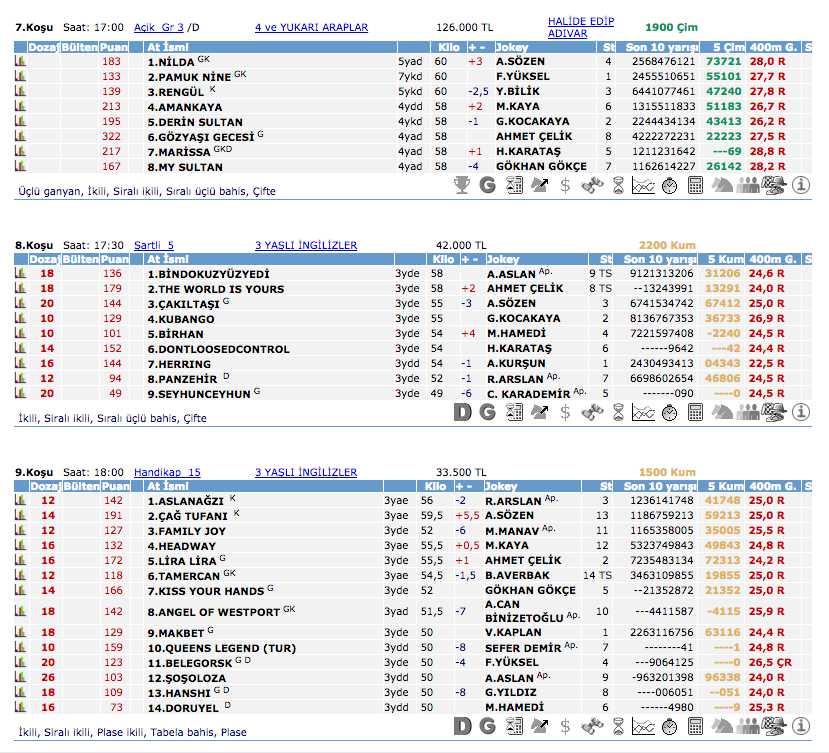829x753 pixels.
Task: Click the 4 ve YUKARI ARAPLAR link
Action: pyautogui.click(x=311, y=28)
